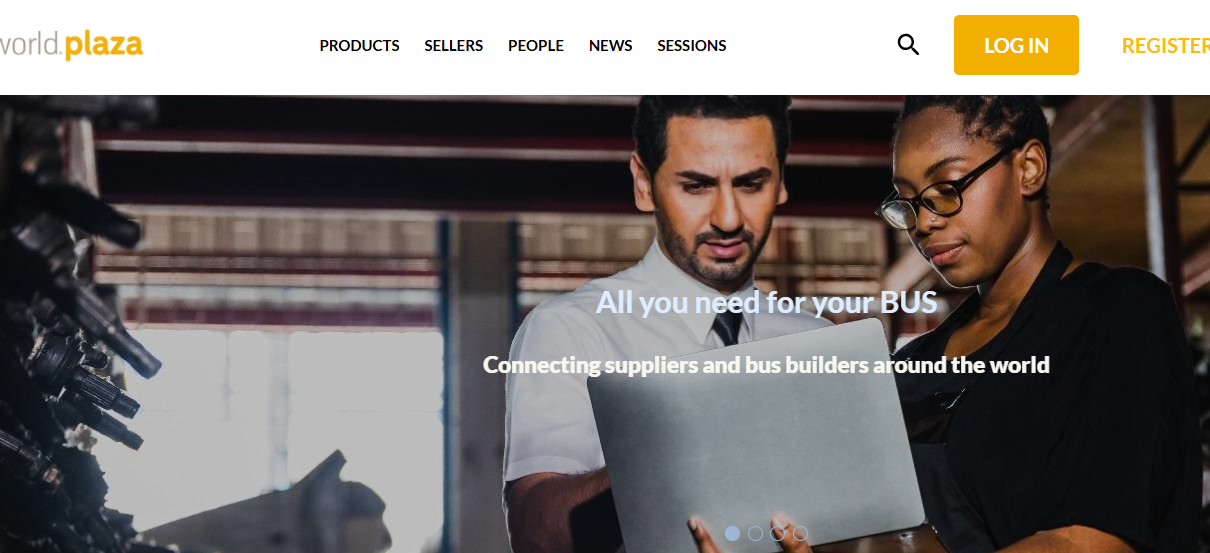Open the PRODUCTS menu item

tap(359, 46)
